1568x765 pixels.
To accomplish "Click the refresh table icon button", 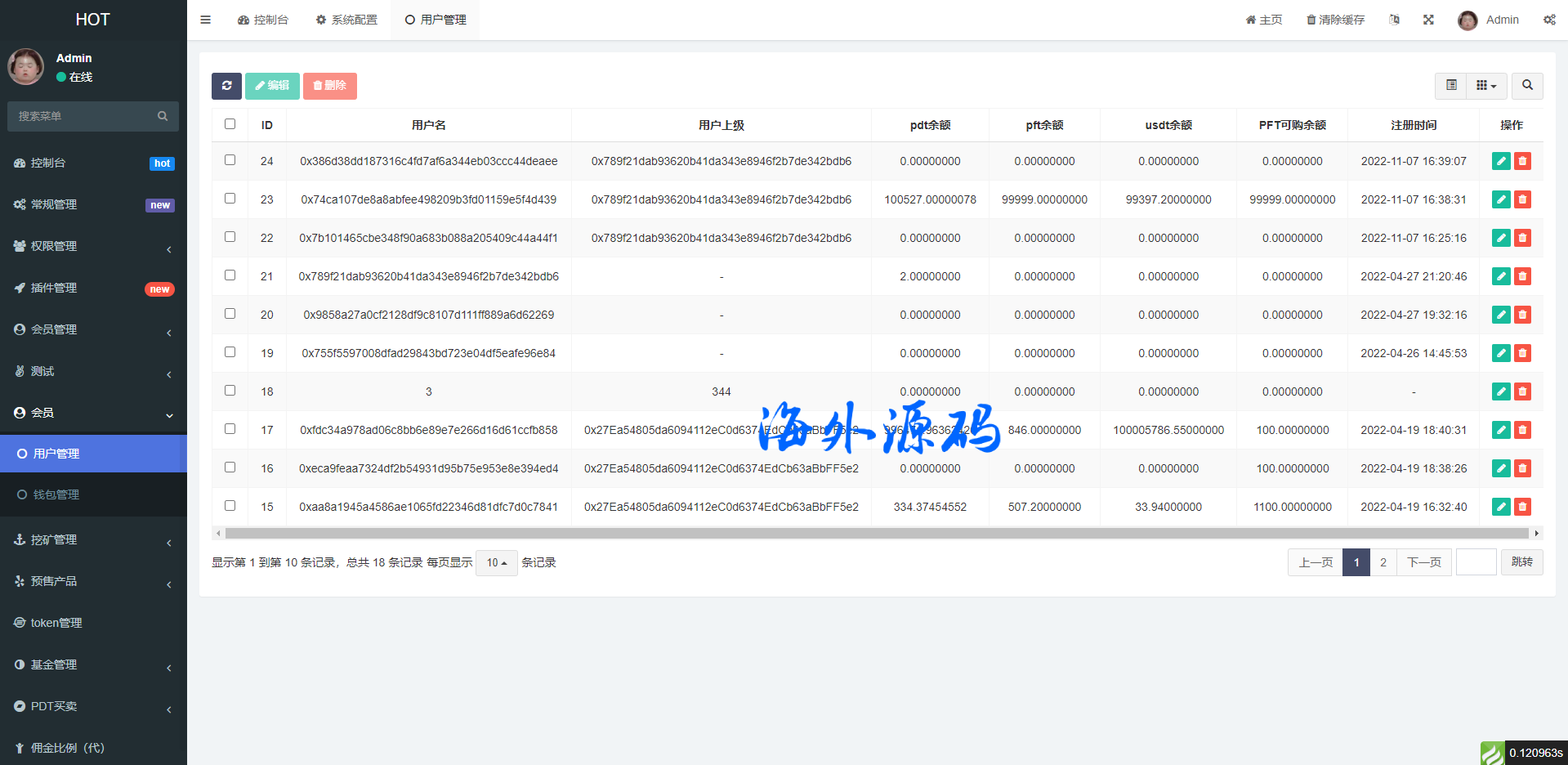I will (x=226, y=86).
